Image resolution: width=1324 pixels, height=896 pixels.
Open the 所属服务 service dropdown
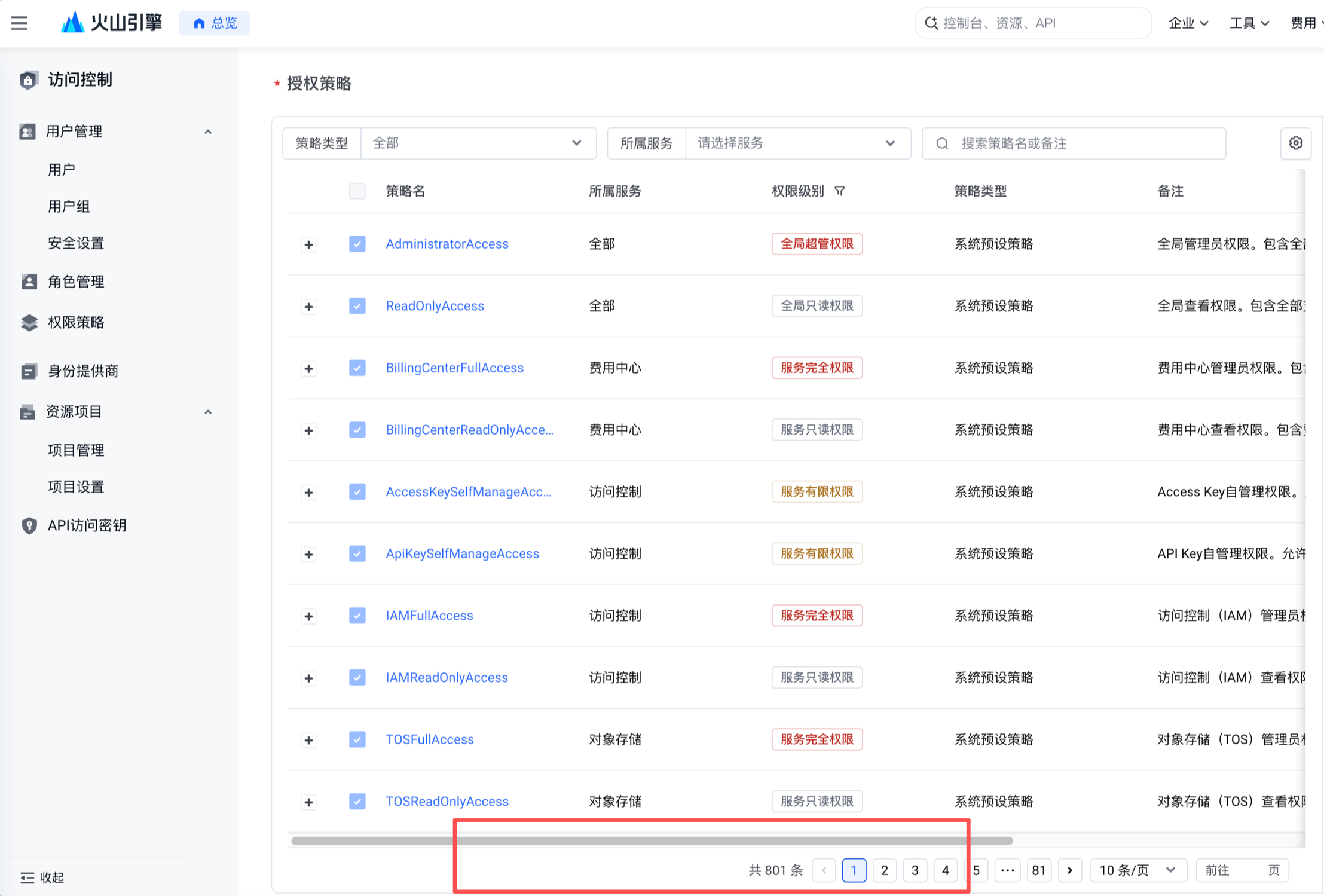point(798,143)
